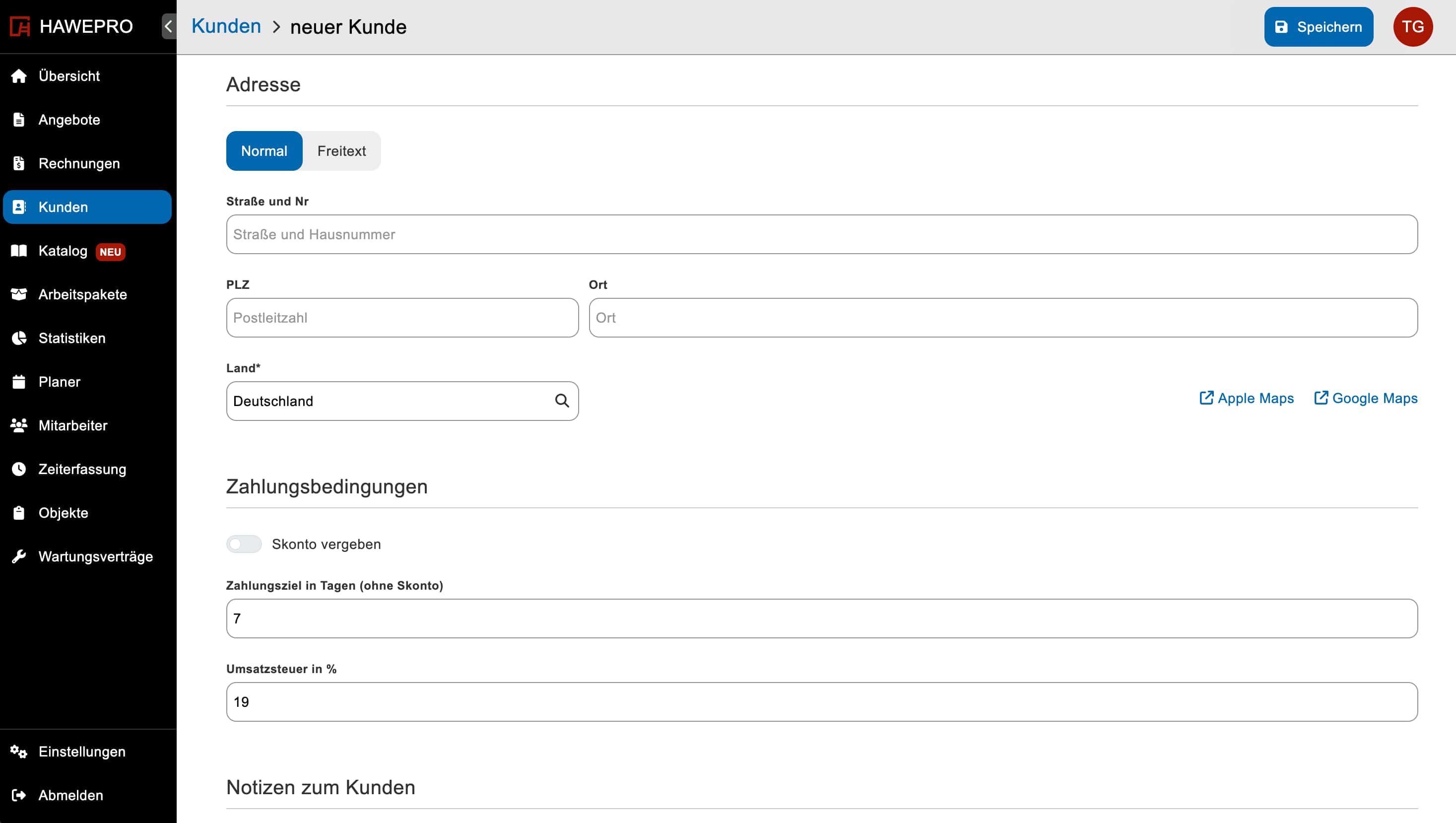Open Statistiken pie chart icon
This screenshot has height=823, width=1456.
tap(19, 338)
